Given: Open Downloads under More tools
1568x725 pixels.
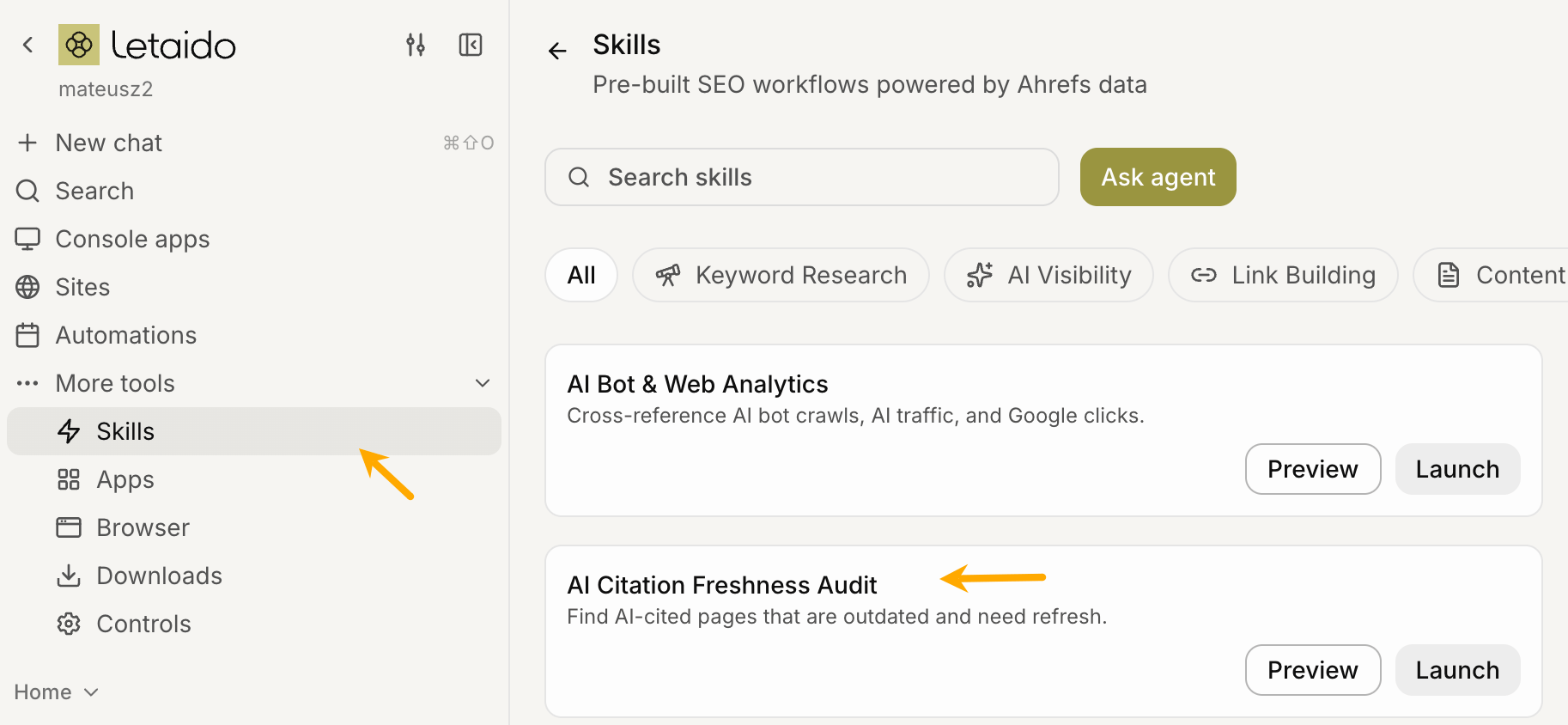Looking at the screenshot, I should point(254,576).
